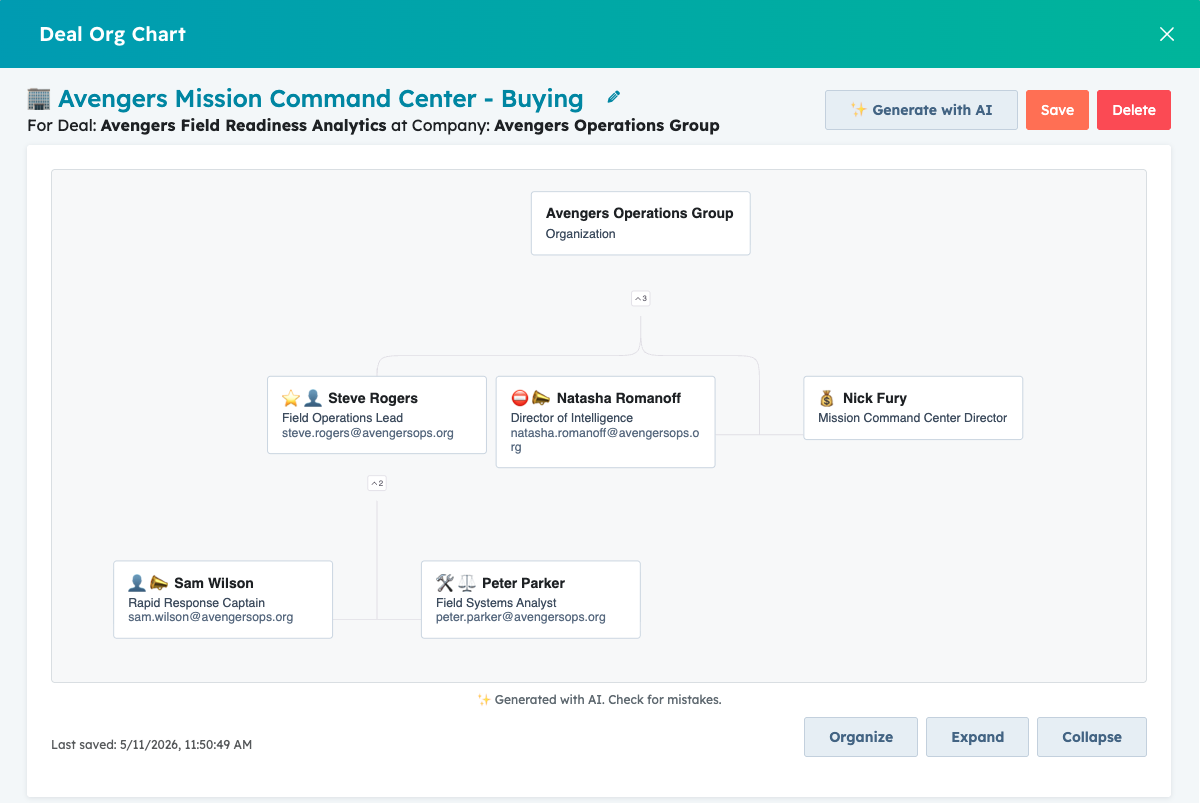Image resolution: width=1200 pixels, height=809 pixels.
Task: Collapse the 2 reports under Steve Rogers
Action: [377, 483]
